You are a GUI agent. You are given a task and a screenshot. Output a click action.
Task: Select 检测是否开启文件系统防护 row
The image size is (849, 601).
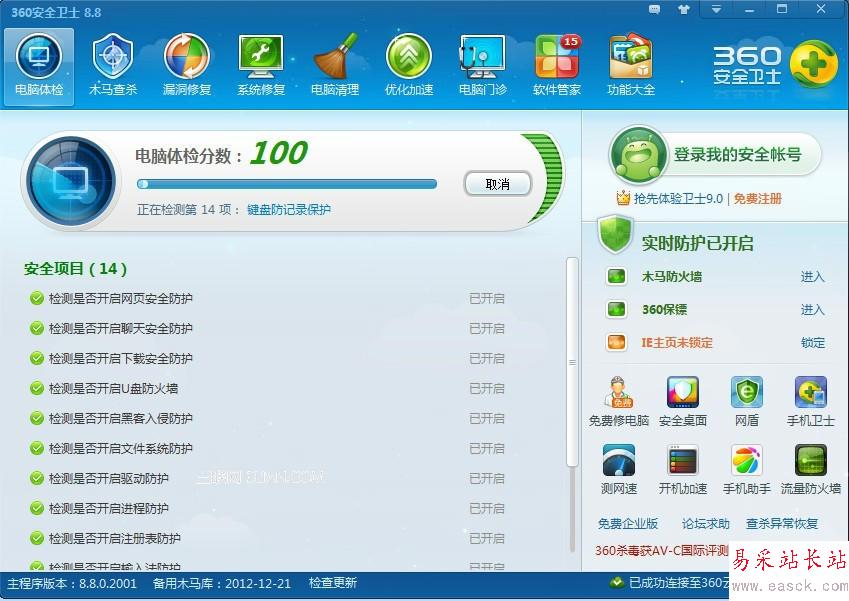click(266, 448)
